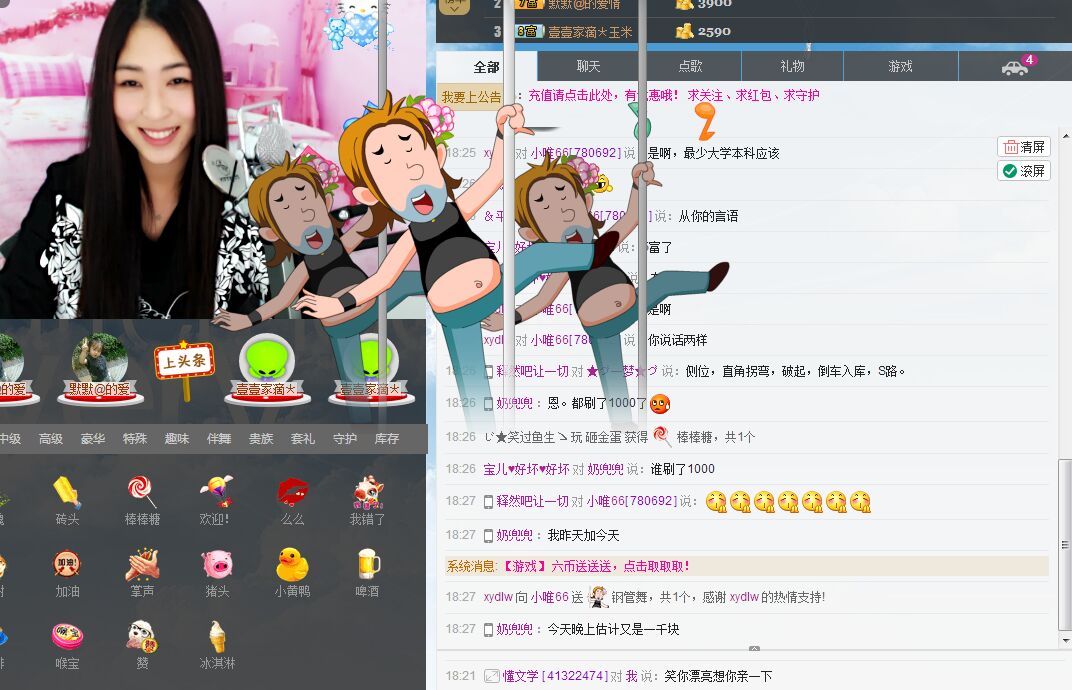Click 宝儿♥好坏♥好坏 username in chat
The height and width of the screenshot is (690, 1072).
pyautogui.click(x=526, y=469)
